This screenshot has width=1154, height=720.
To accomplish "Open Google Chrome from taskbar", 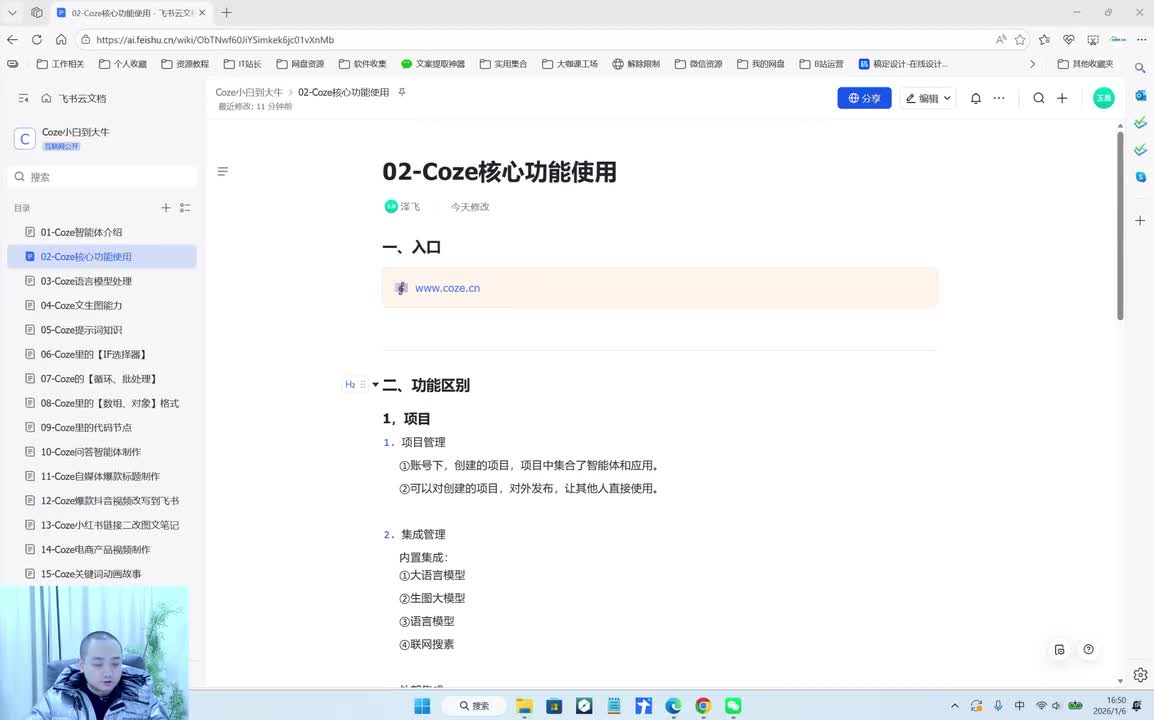I will [703, 706].
